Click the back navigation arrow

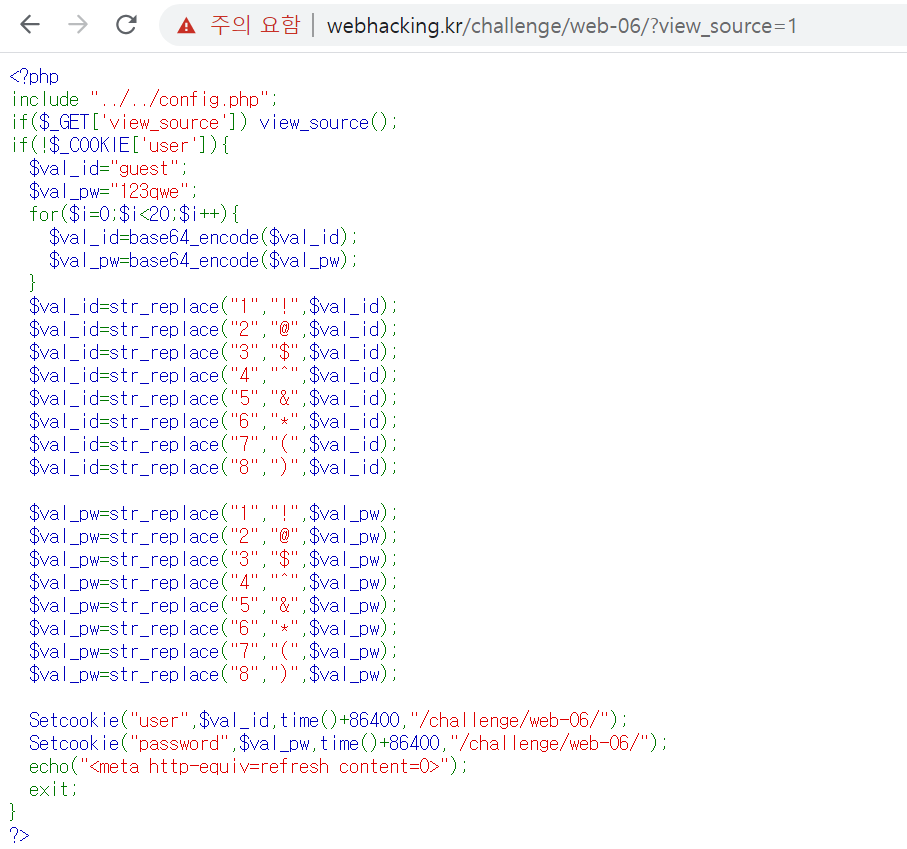point(29,24)
